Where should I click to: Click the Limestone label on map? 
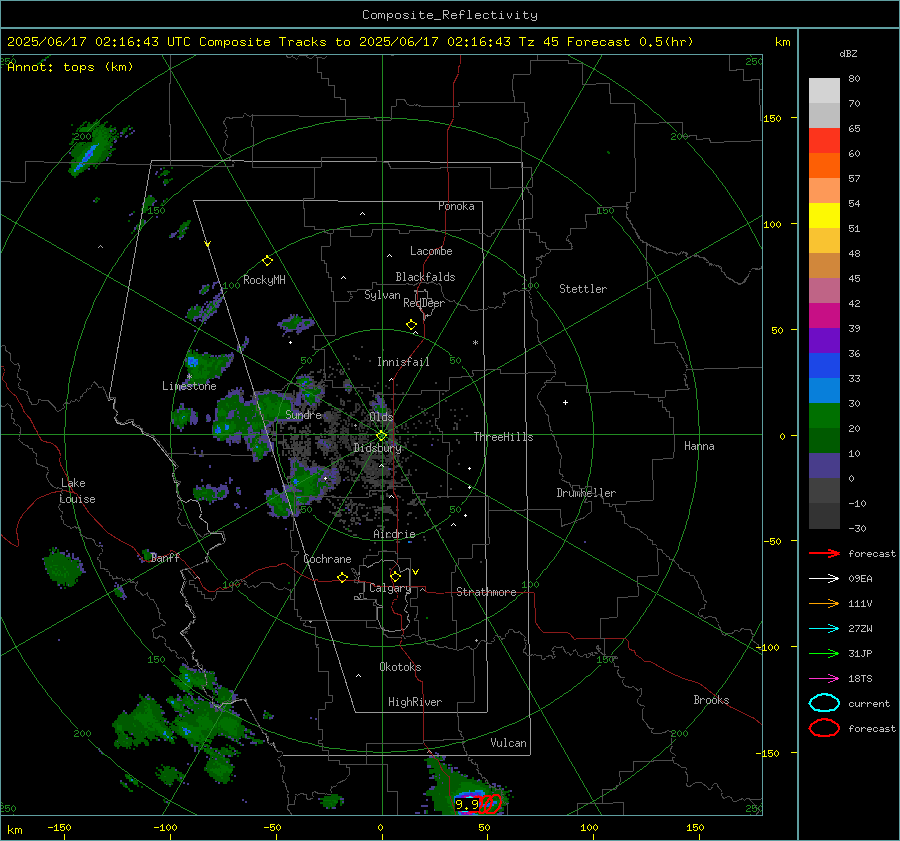pyautogui.click(x=189, y=386)
